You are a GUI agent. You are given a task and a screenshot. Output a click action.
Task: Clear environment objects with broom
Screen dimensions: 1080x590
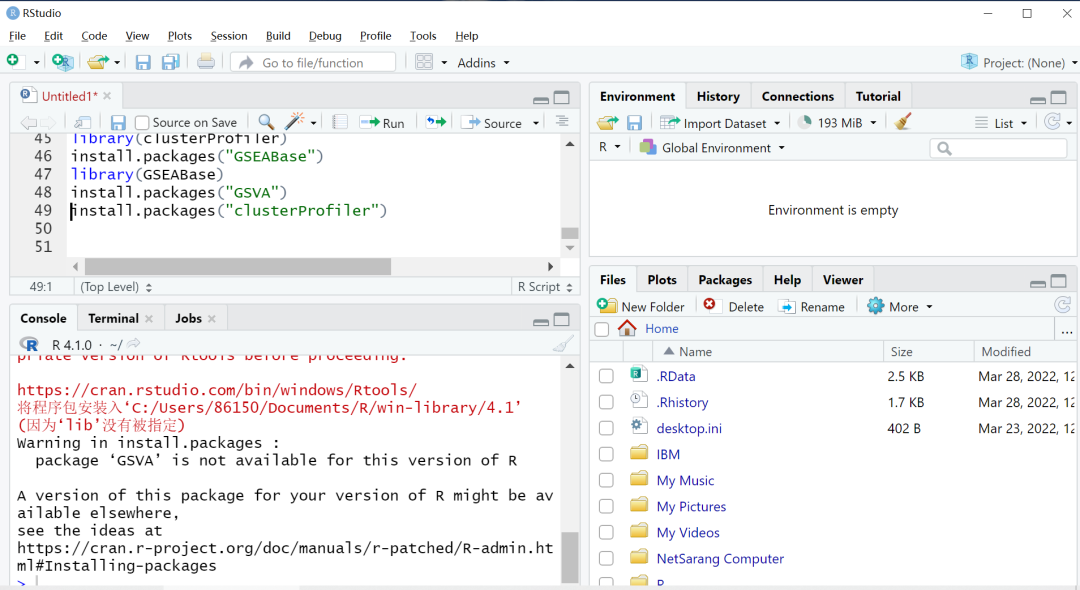[903, 122]
